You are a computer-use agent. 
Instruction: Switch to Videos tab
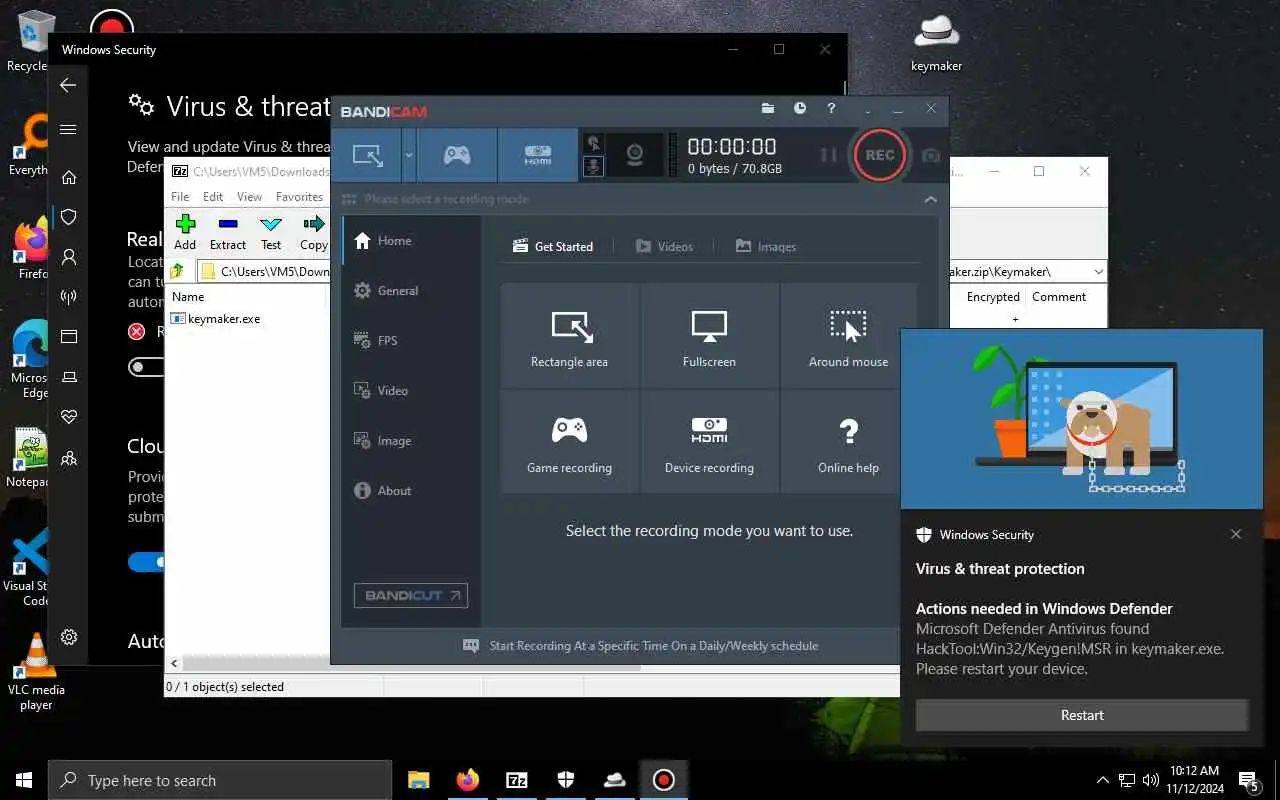[664, 246]
